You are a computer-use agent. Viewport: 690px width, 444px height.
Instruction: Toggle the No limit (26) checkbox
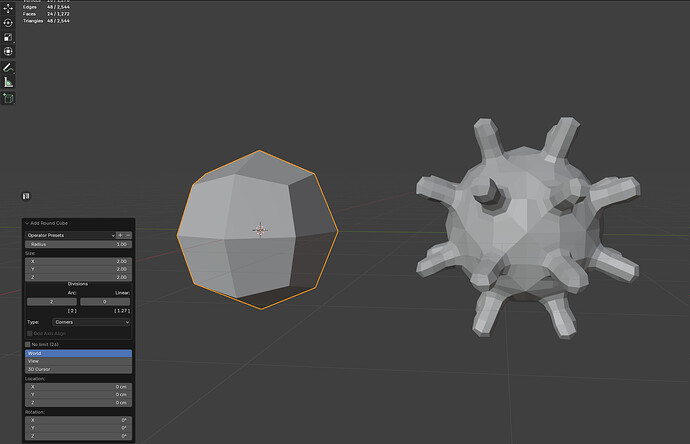pos(28,345)
